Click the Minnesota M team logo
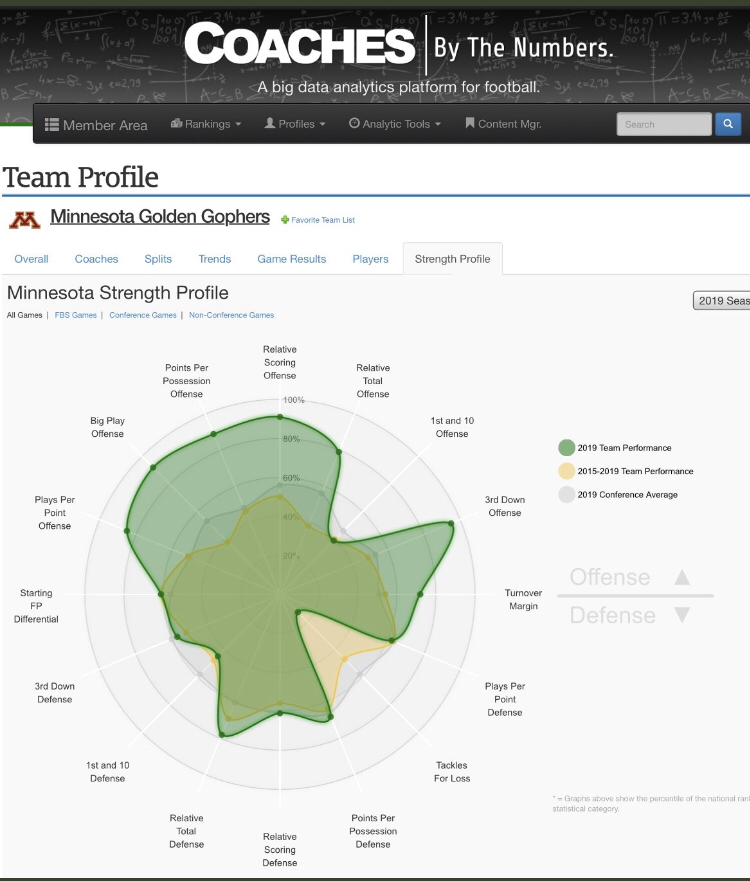 25,220
